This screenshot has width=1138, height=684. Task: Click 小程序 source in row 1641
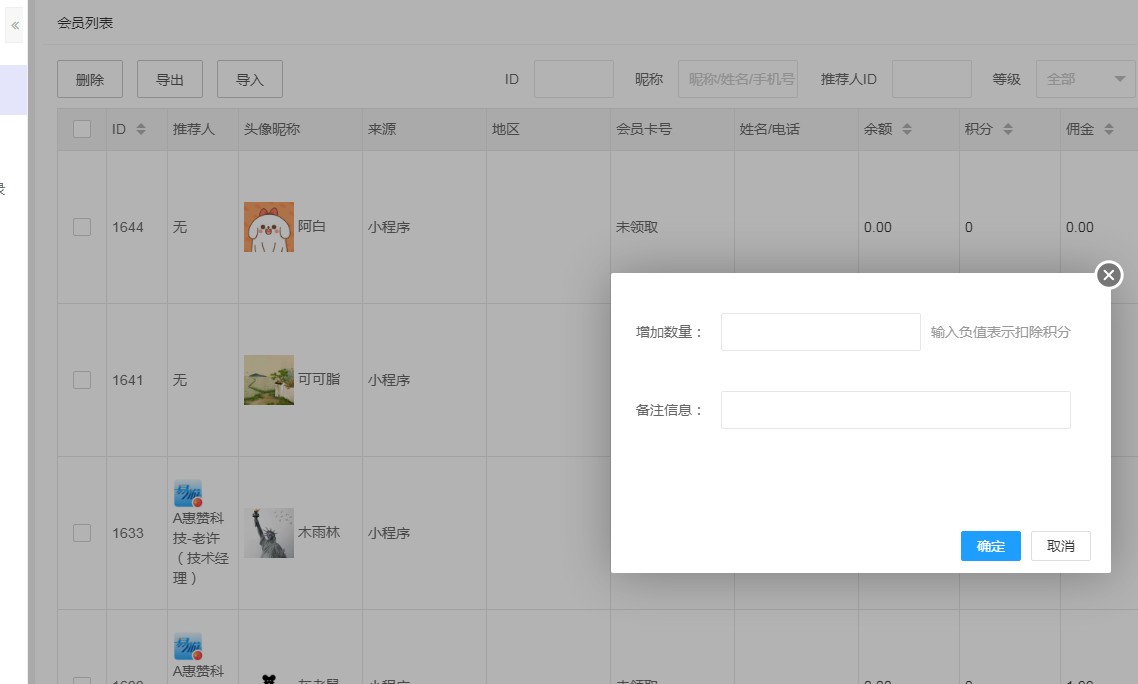tap(389, 380)
